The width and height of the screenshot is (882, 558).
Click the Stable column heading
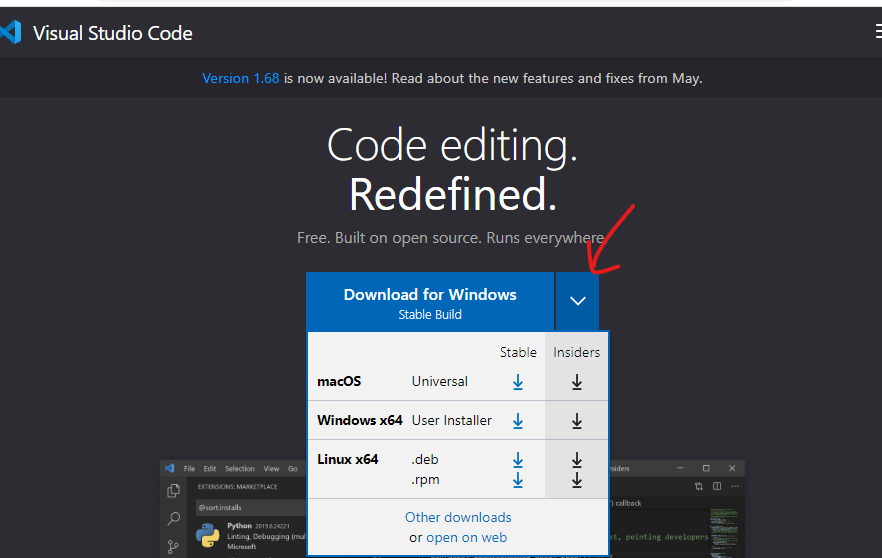tap(518, 352)
